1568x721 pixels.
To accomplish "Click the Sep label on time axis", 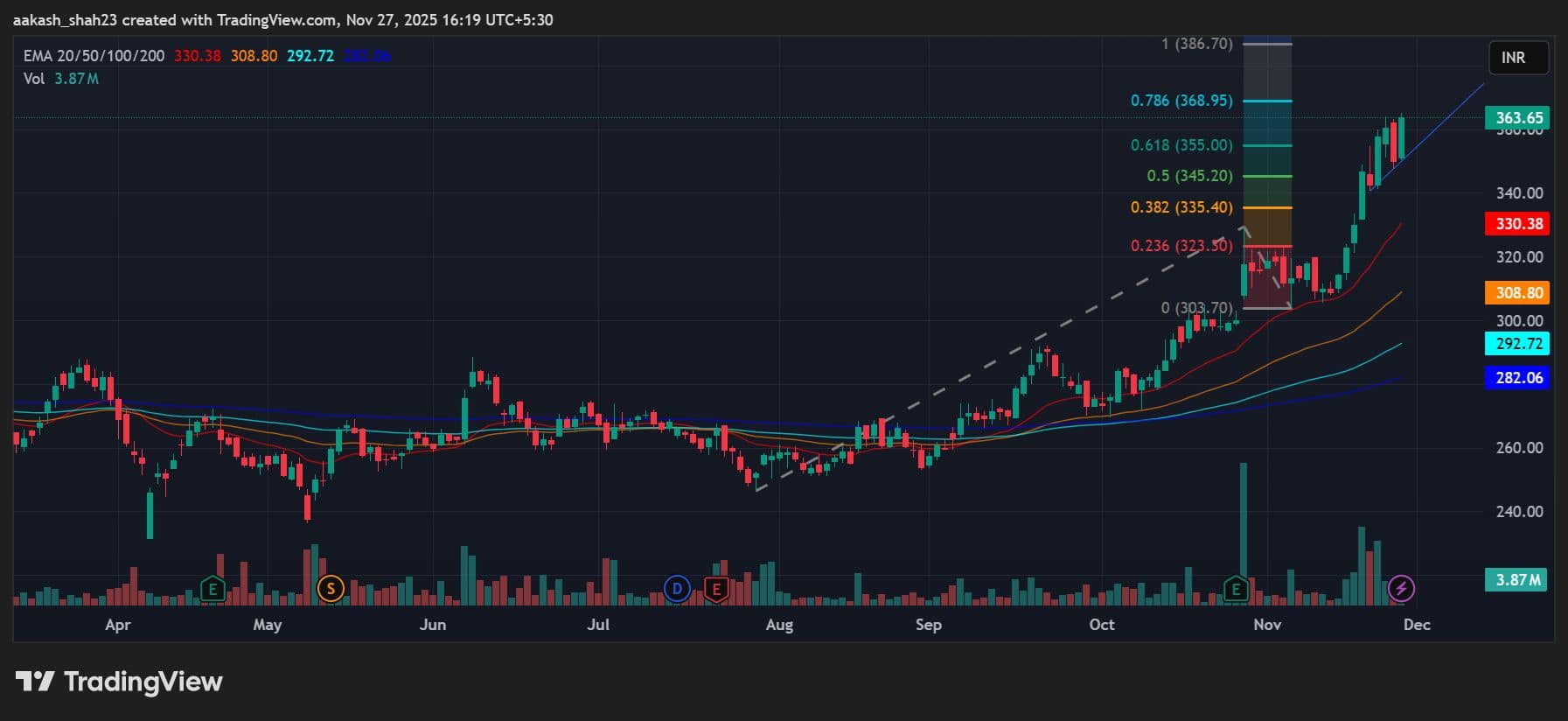I will click(928, 625).
